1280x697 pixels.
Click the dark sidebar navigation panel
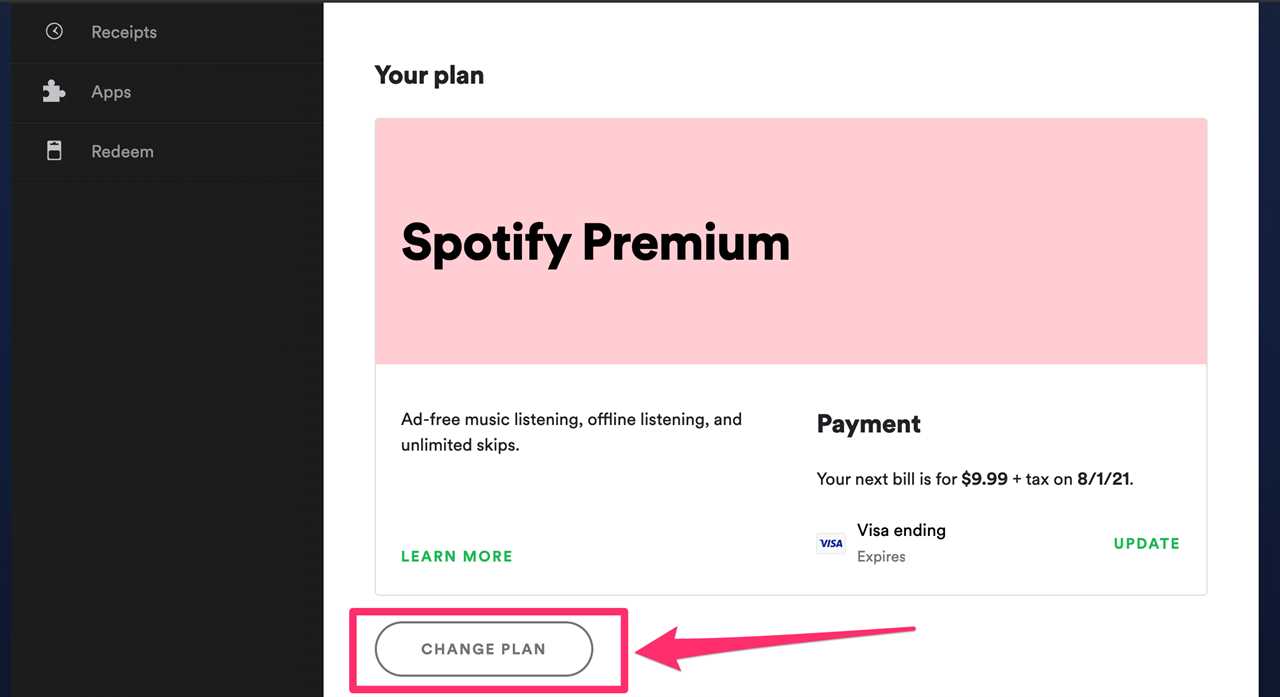(x=167, y=400)
